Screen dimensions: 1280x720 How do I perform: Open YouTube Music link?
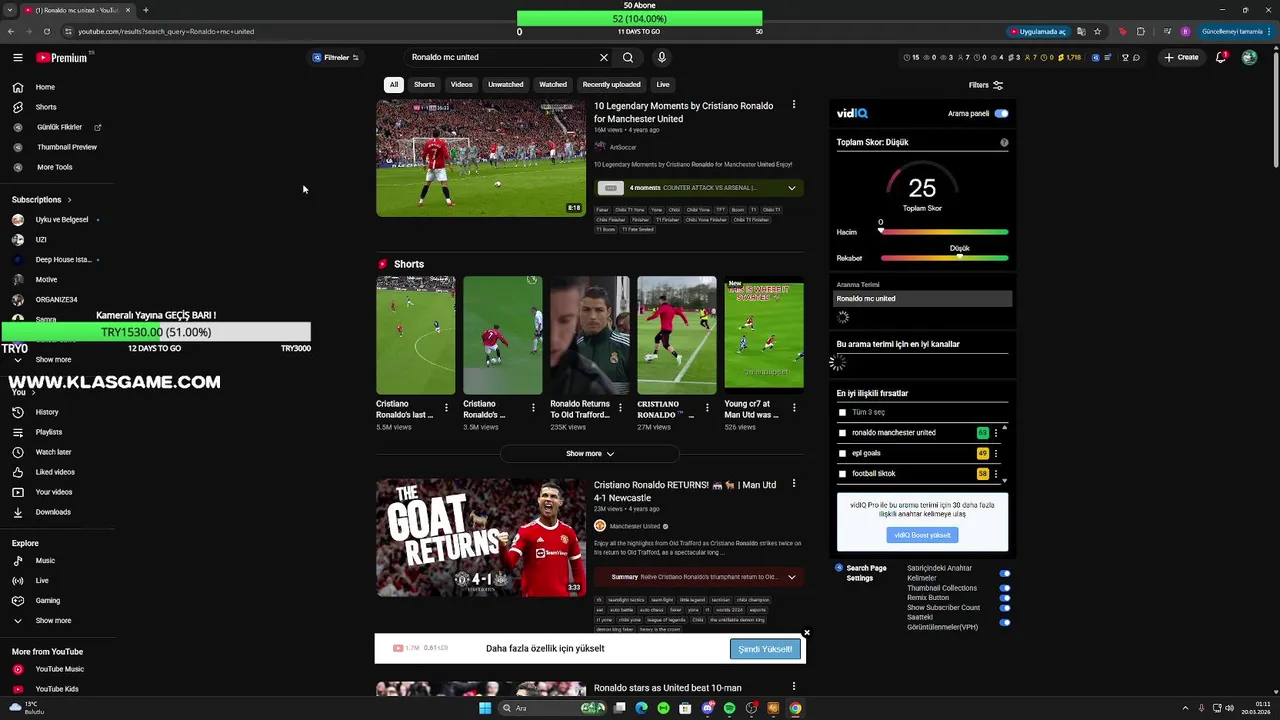(60, 669)
